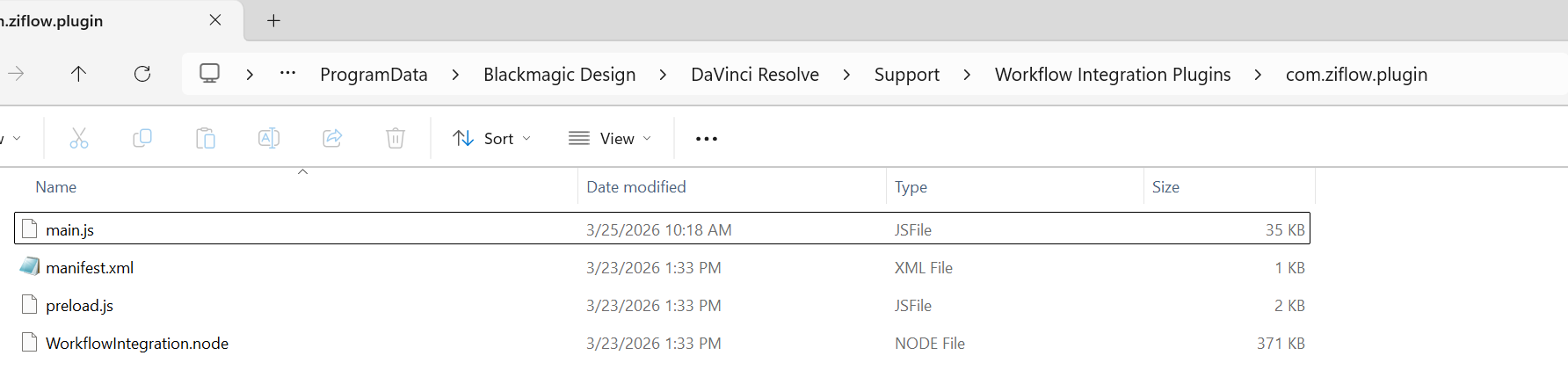The height and width of the screenshot is (370, 1568).
Task: Navigate to DaVinci Resolve breadcrumb
Action: (755, 75)
